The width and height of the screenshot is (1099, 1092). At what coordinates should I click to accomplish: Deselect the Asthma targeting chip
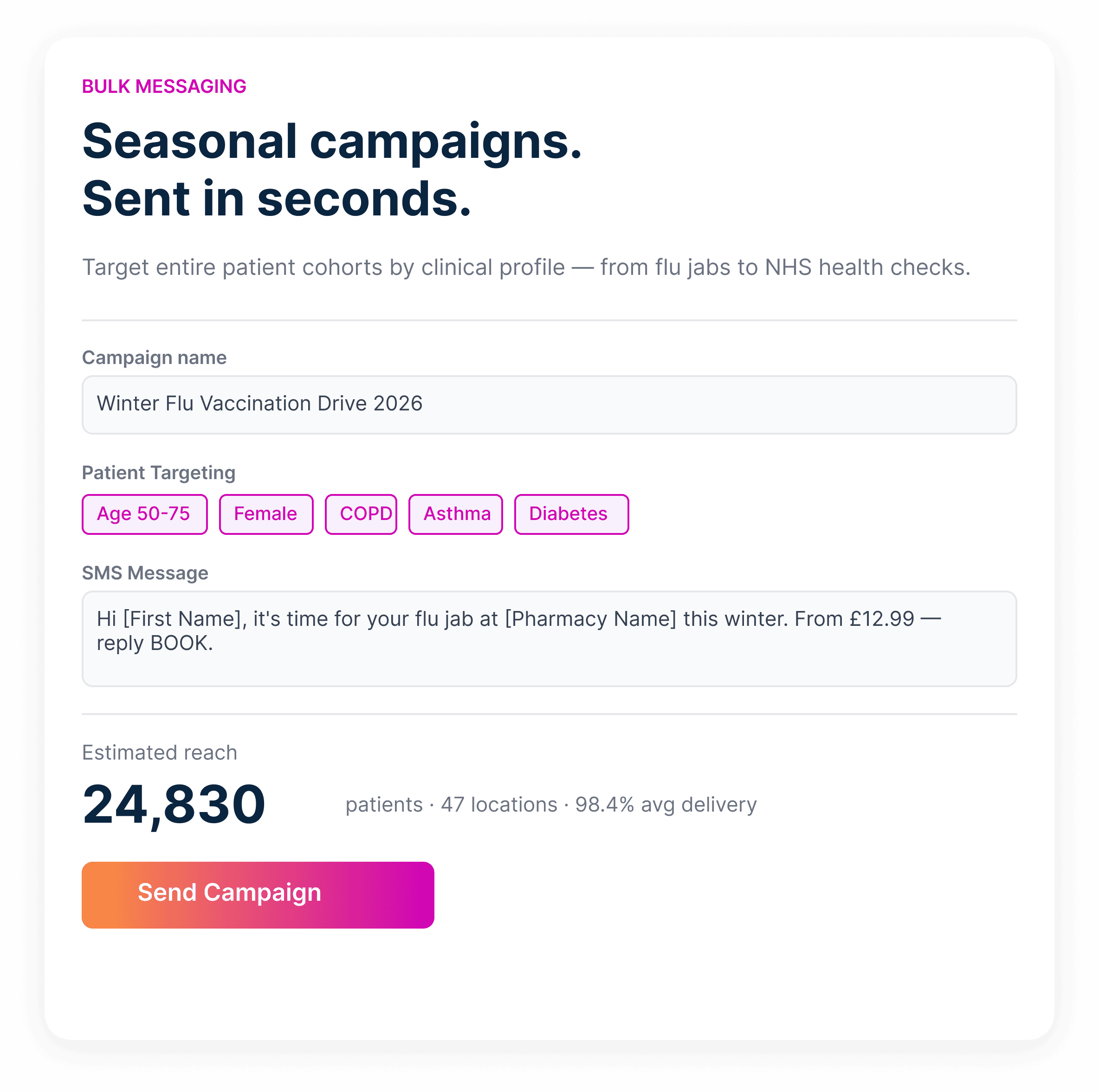point(456,514)
